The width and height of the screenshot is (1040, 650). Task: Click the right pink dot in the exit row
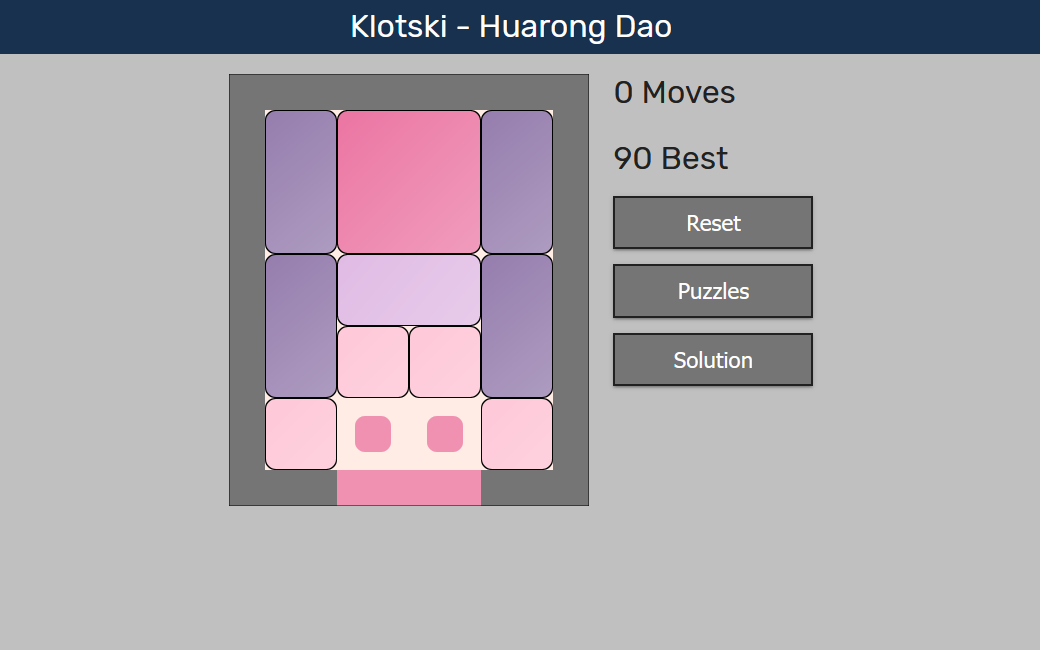point(443,432)
